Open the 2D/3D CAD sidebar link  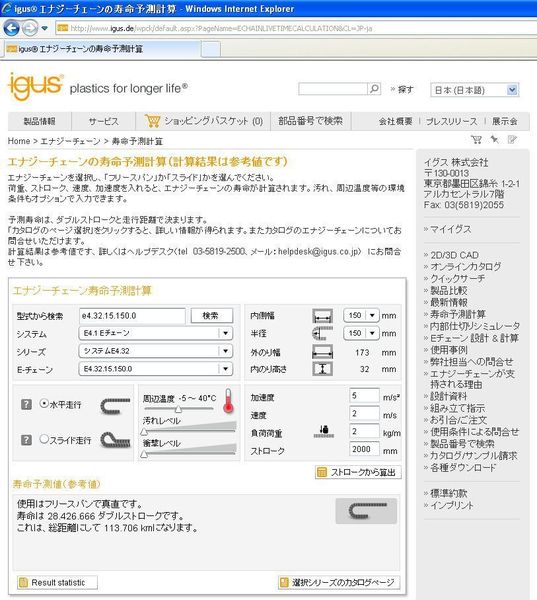pos(454,255)
